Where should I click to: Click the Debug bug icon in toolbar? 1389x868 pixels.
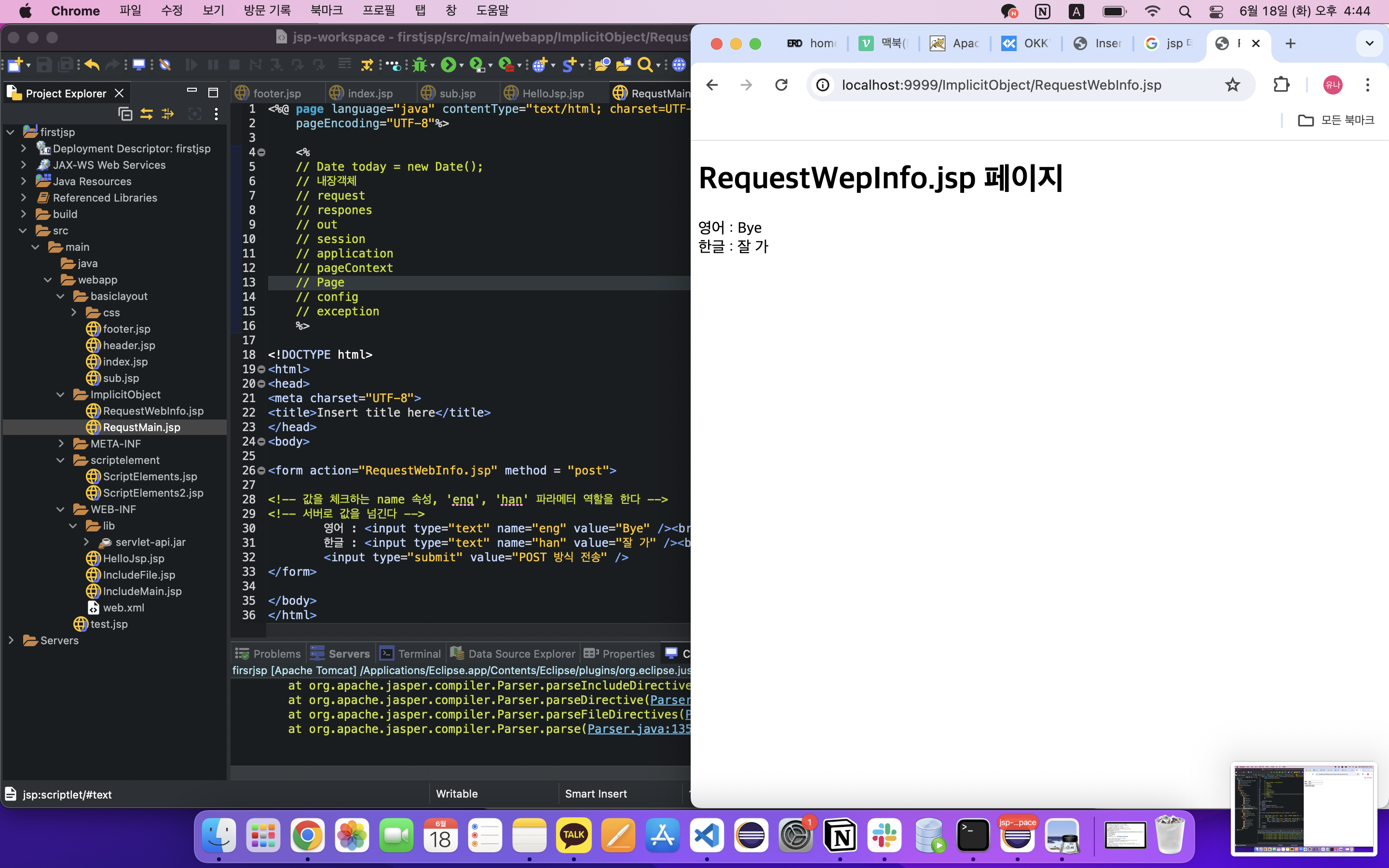point(420,65)
